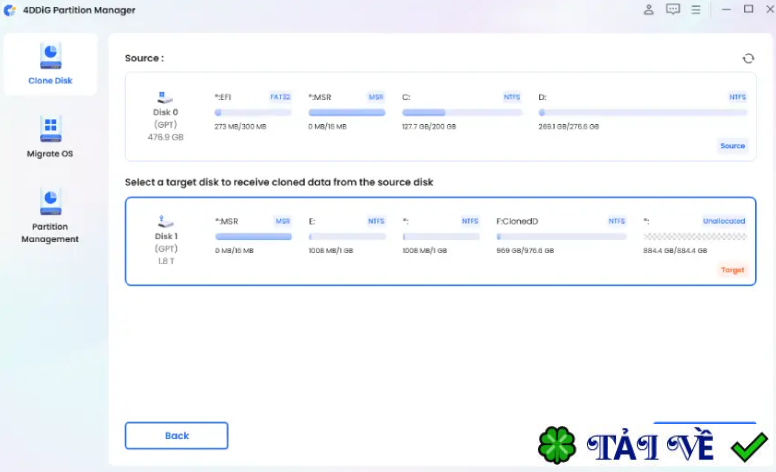Click the F:ClonedD partition usage bar
The width and height of the screenshot is (776, 472).
[562, 237]
